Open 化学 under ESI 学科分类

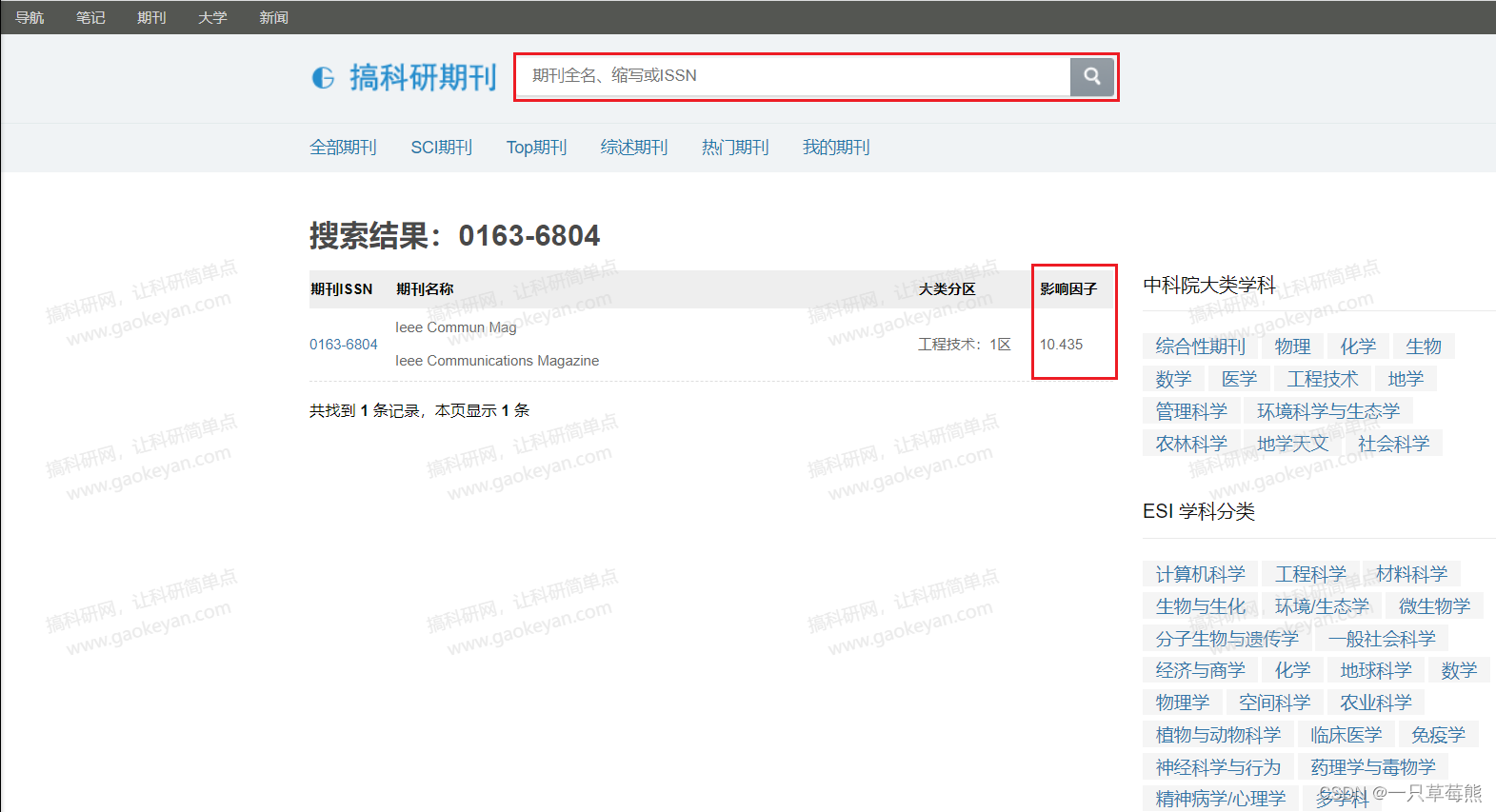tap(1292, 670)
